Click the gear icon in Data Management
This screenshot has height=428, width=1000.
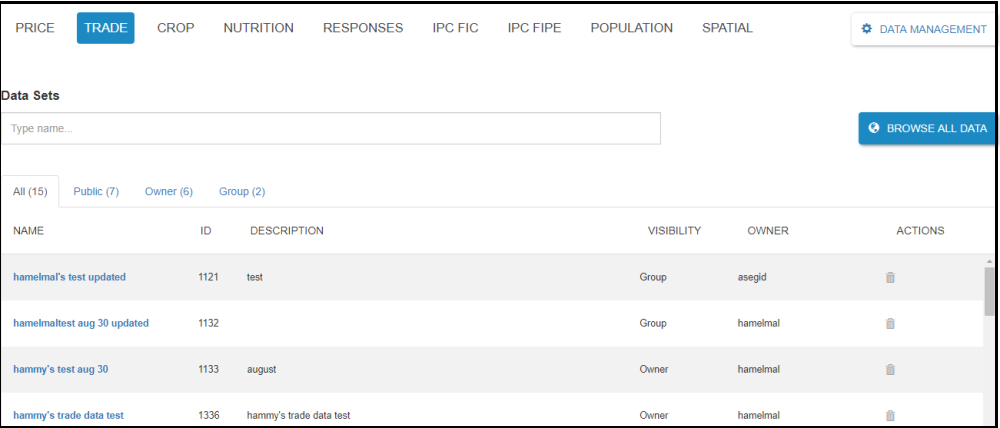tap(867, 29)
